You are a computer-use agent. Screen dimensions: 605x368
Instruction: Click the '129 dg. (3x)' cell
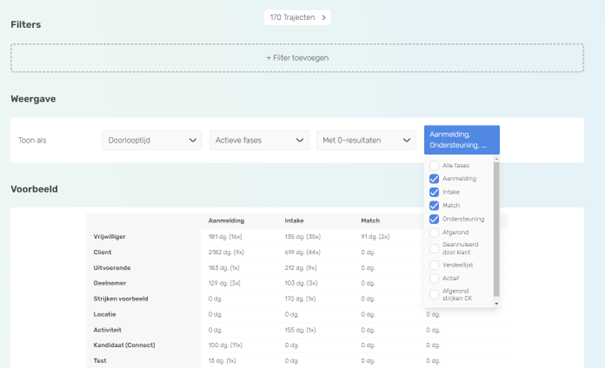(224, 283)
